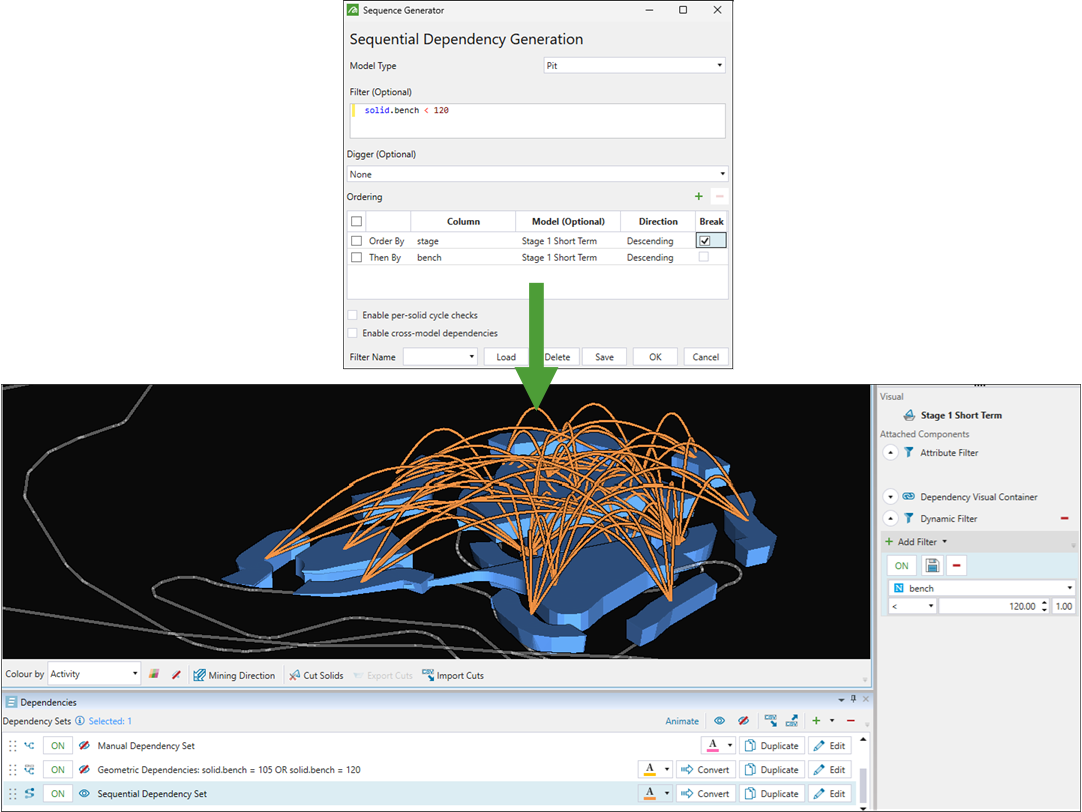
Task: Uncheck Break for the stage ordering row
Action: [707, 241]
